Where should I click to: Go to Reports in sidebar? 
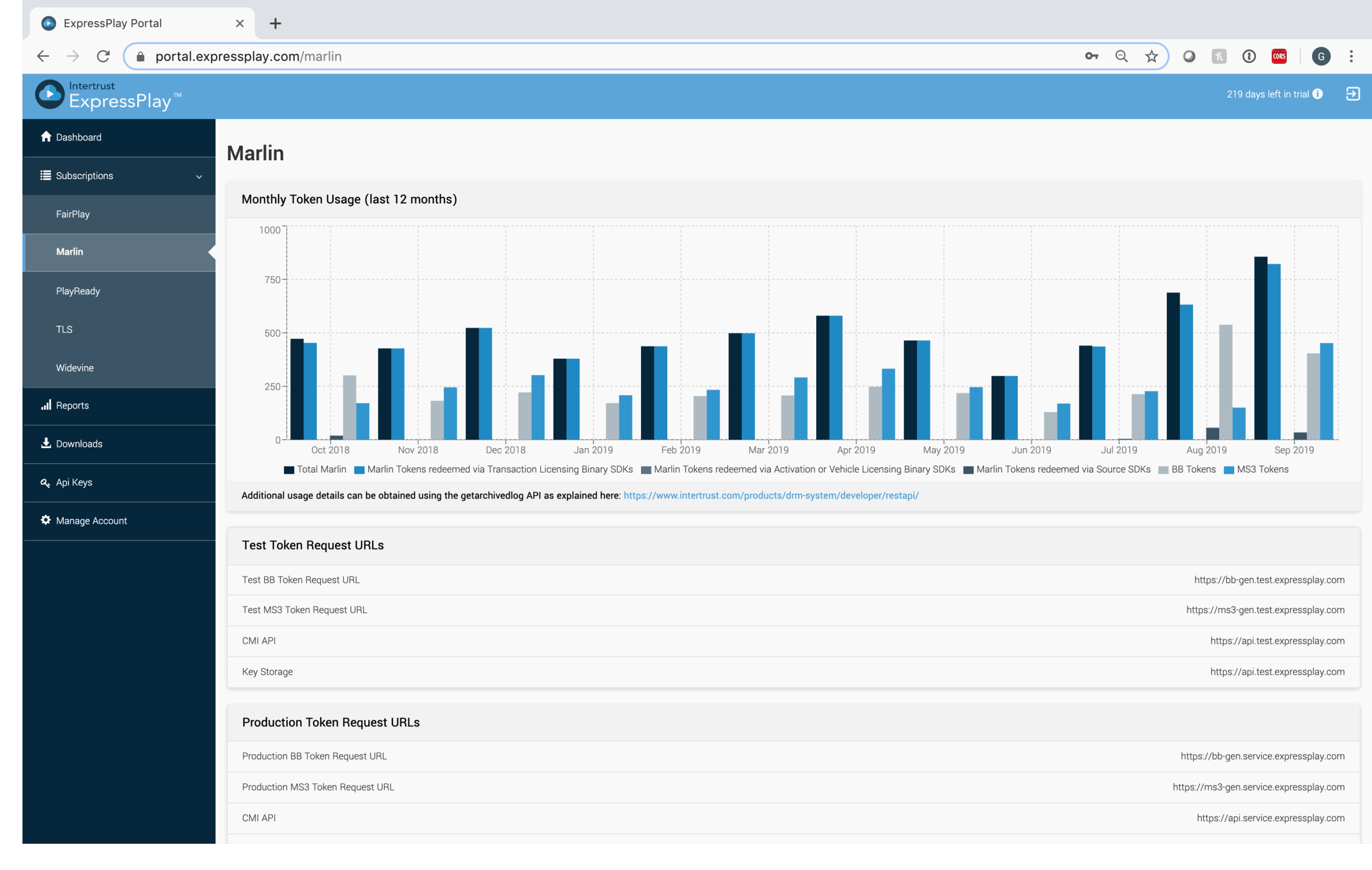point(72,406)
